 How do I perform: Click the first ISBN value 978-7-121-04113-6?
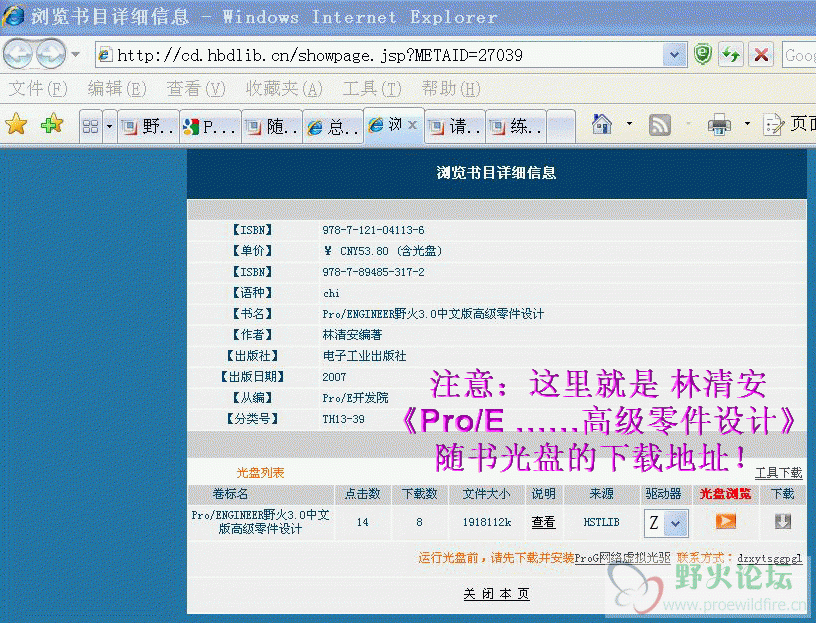pyautogui.click(x=373, y=230)
